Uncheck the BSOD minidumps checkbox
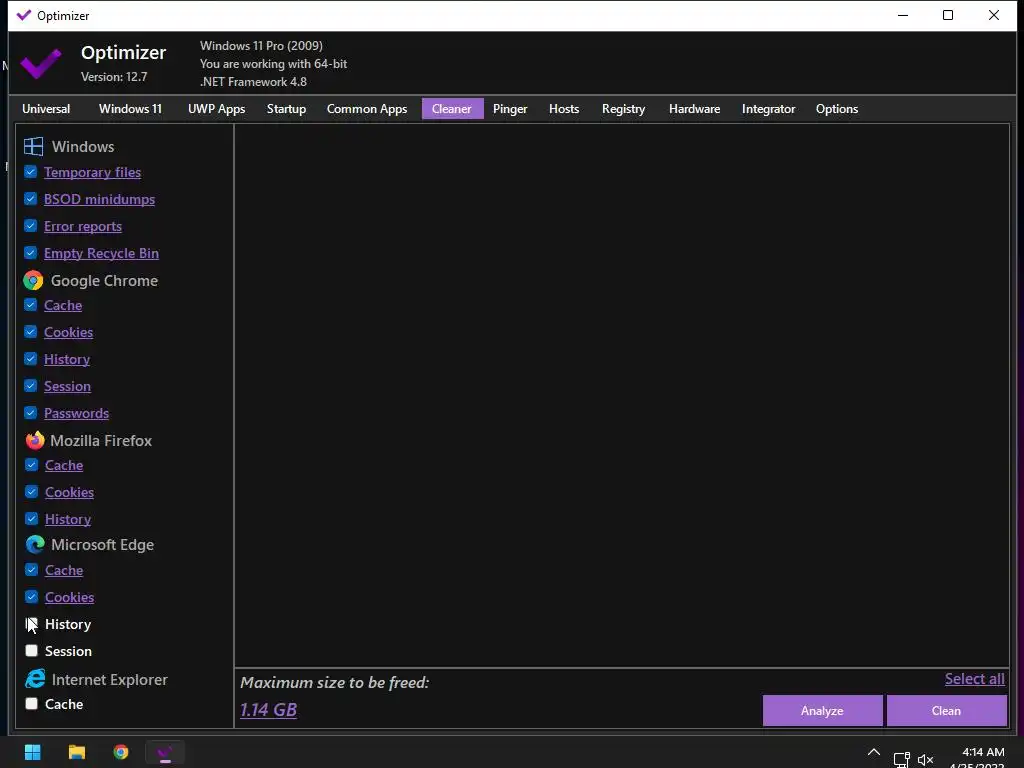Screen dimensions: 1024x768 tap(31, 199)
